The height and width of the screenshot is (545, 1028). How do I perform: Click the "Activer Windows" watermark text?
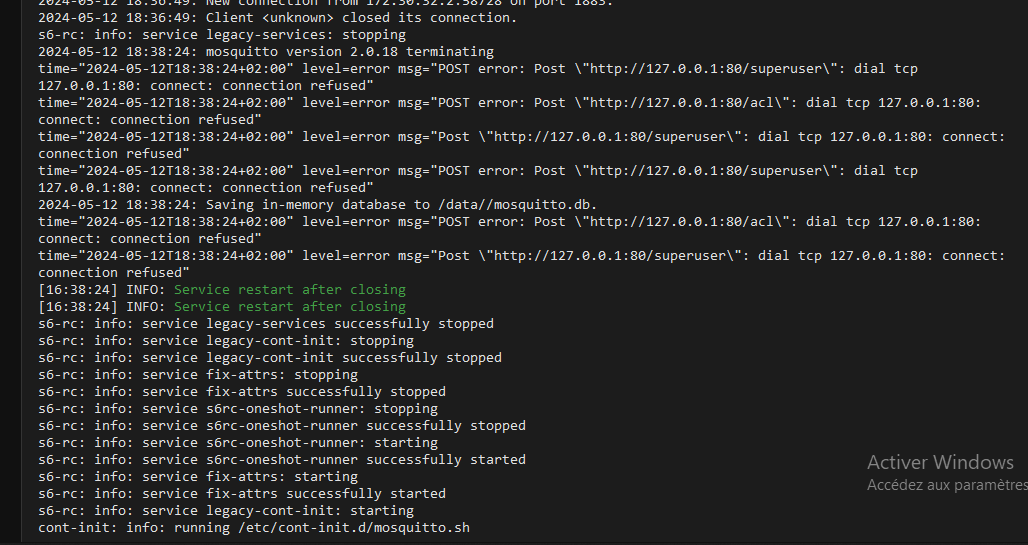click(940, 462)
